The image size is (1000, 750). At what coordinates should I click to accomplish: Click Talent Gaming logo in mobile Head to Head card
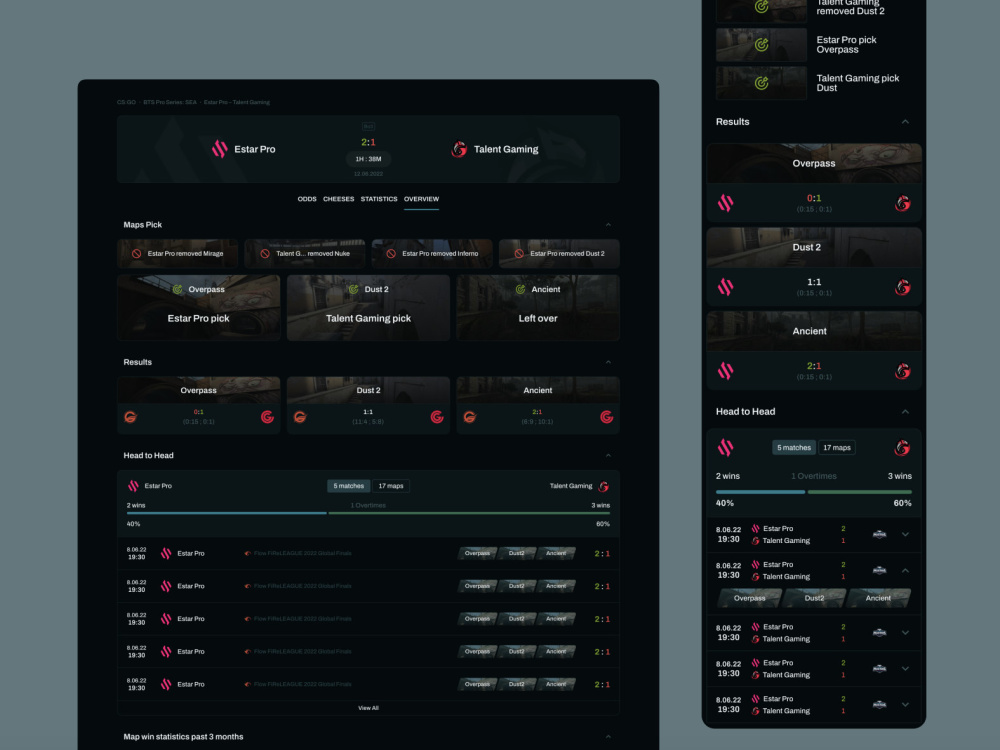(902, 448)
